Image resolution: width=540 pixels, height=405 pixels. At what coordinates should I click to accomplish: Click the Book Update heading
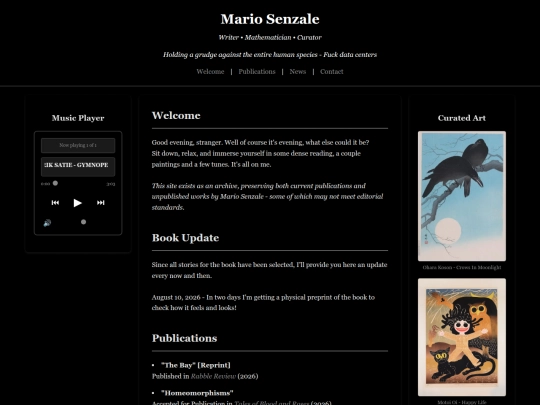185,238
